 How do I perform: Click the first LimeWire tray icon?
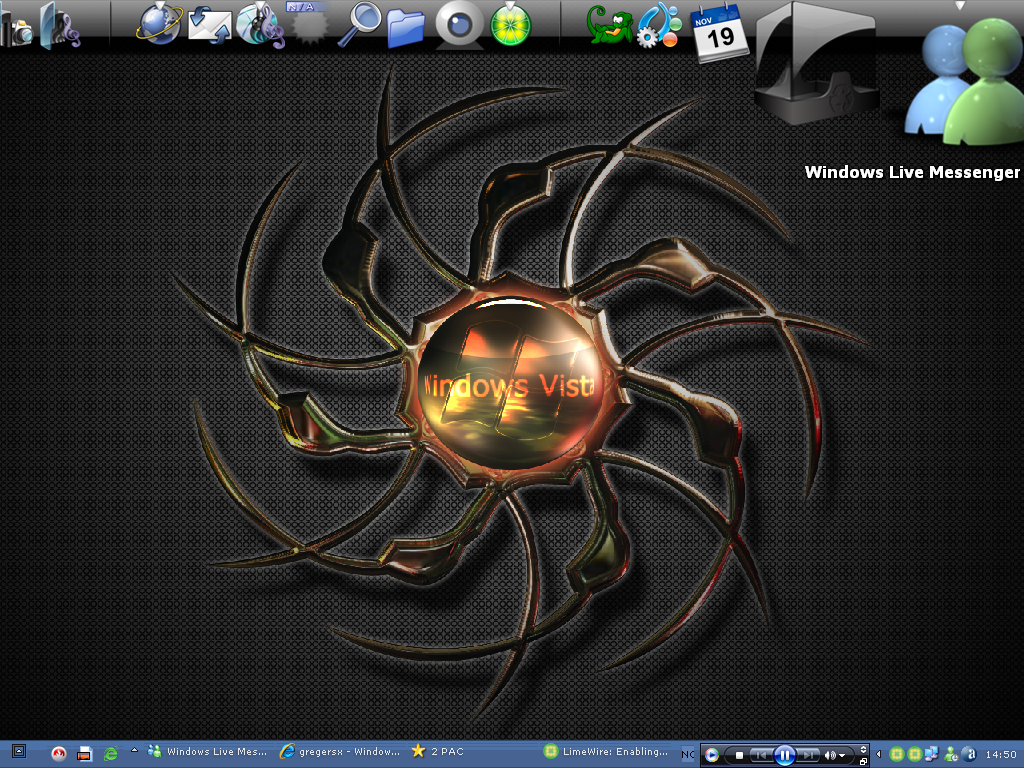(897, 754)
